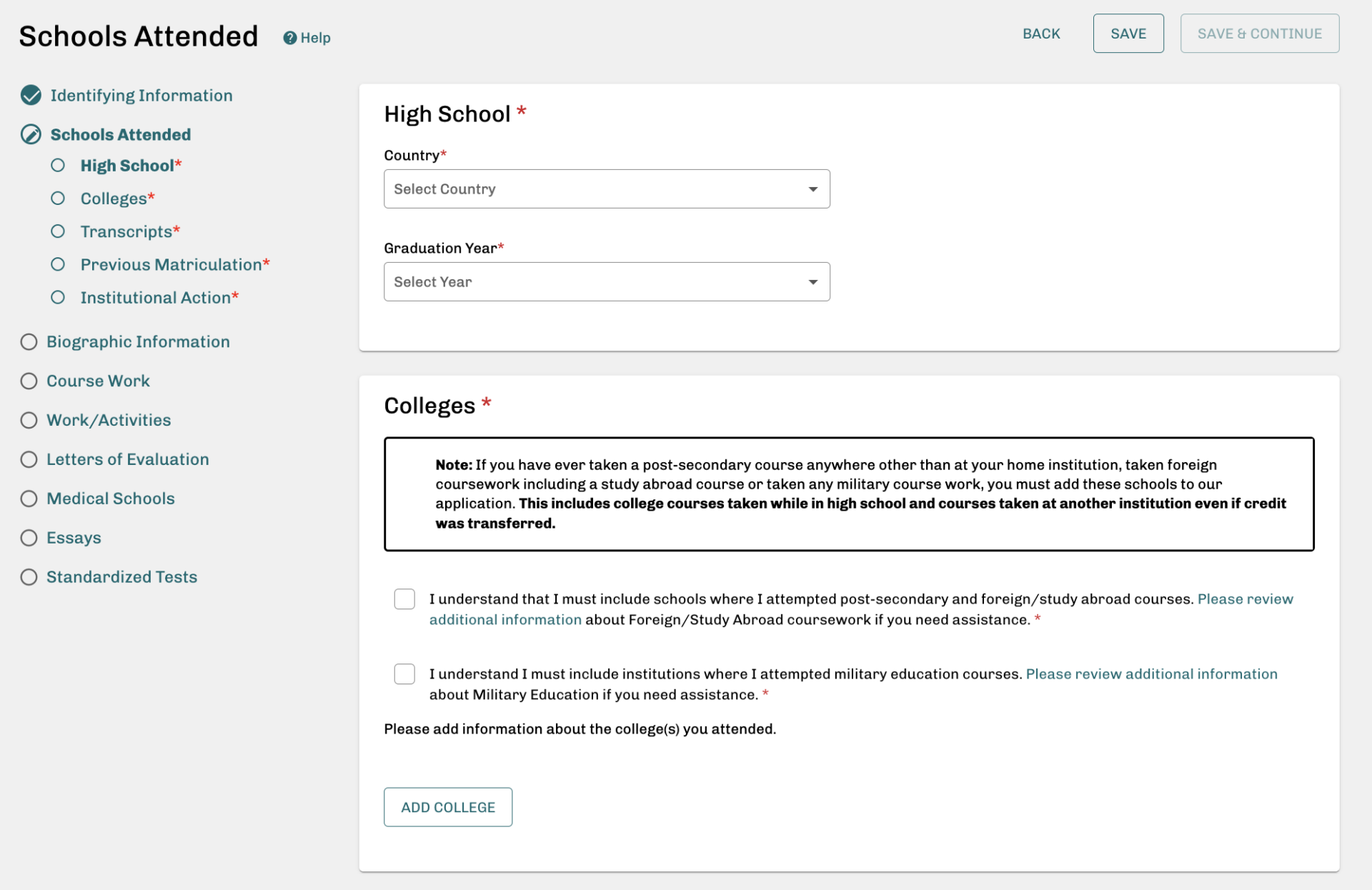Check the foreign/study abroad understanding checkbox
The width and height of the screenshot is (1372, 890).
(404, 599)
